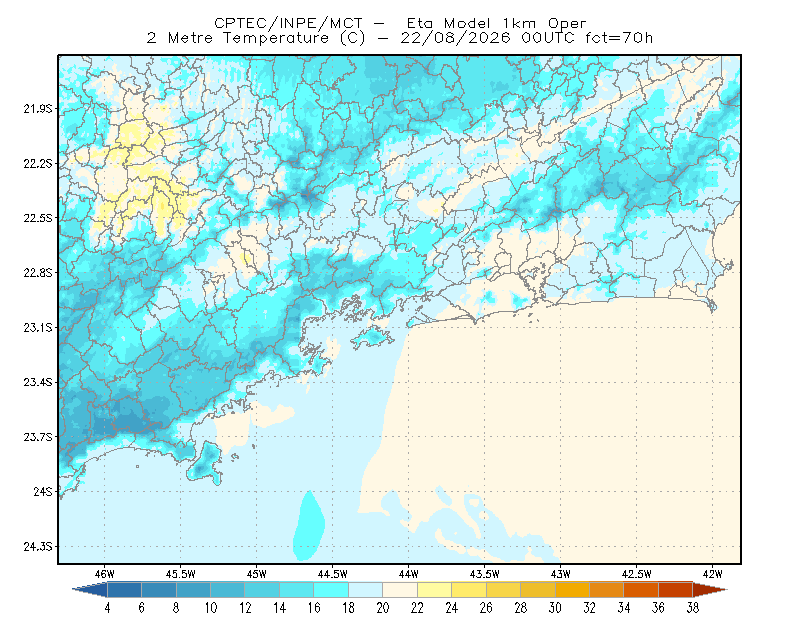
Task: Click the 42W longitude axis label
Action: click(713, 574)
